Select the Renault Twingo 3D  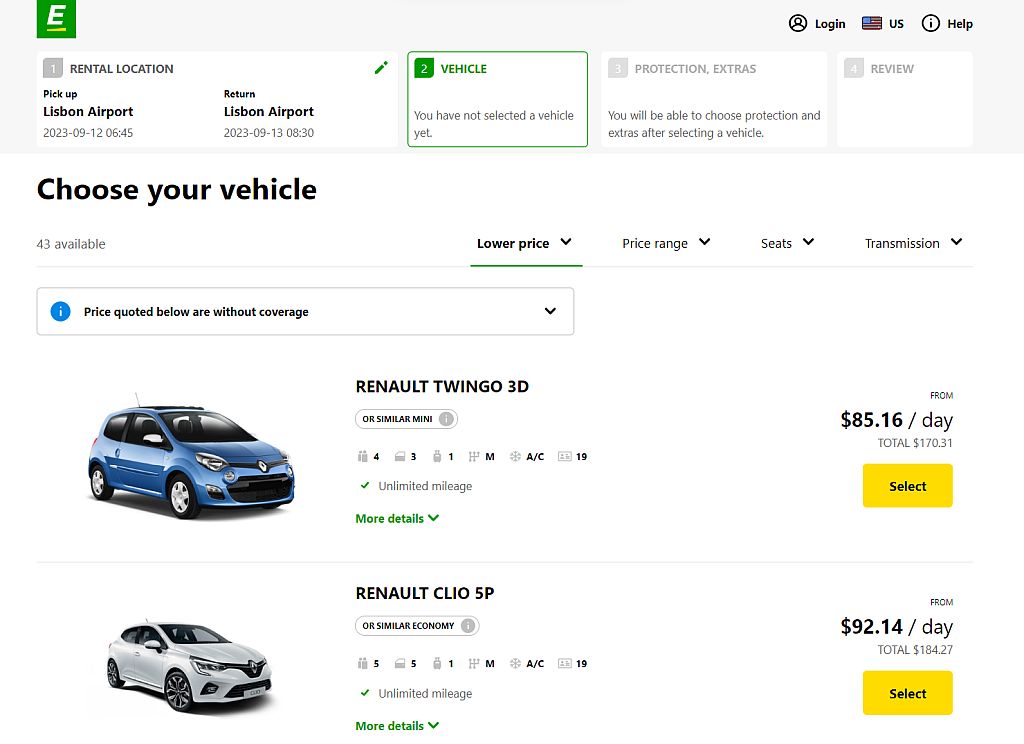click(907, 486)
